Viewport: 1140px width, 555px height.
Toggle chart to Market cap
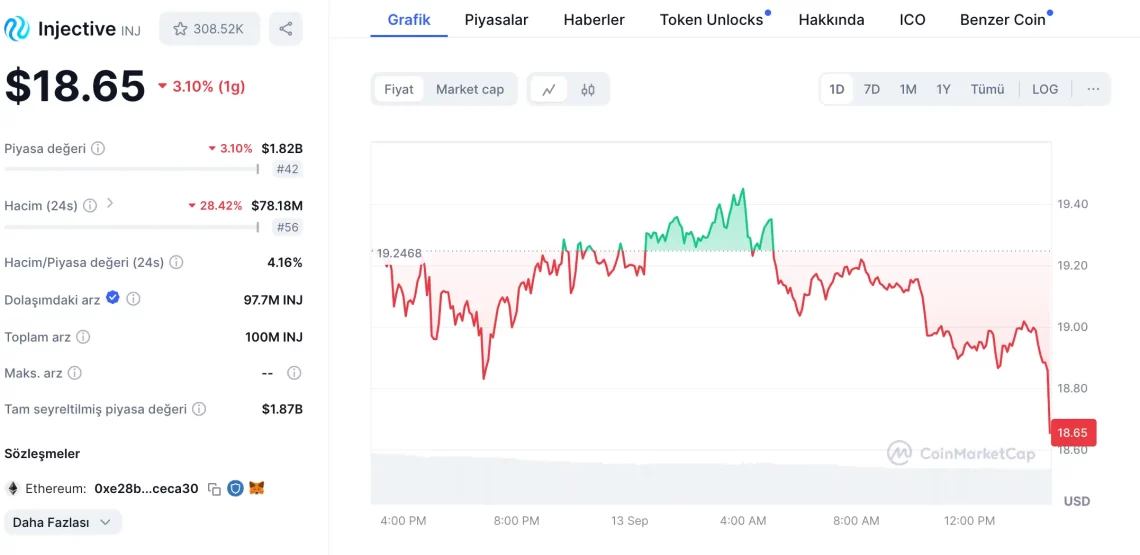click(470, 89)
